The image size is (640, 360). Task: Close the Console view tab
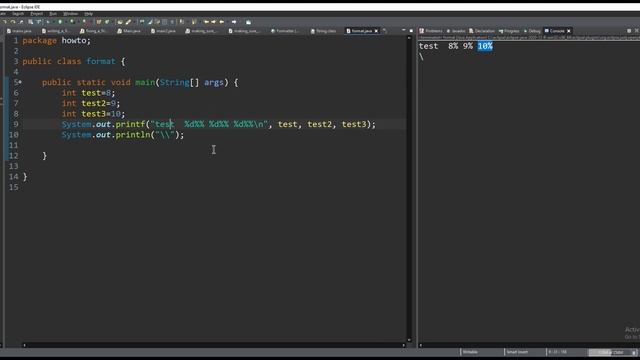[569, 31]
